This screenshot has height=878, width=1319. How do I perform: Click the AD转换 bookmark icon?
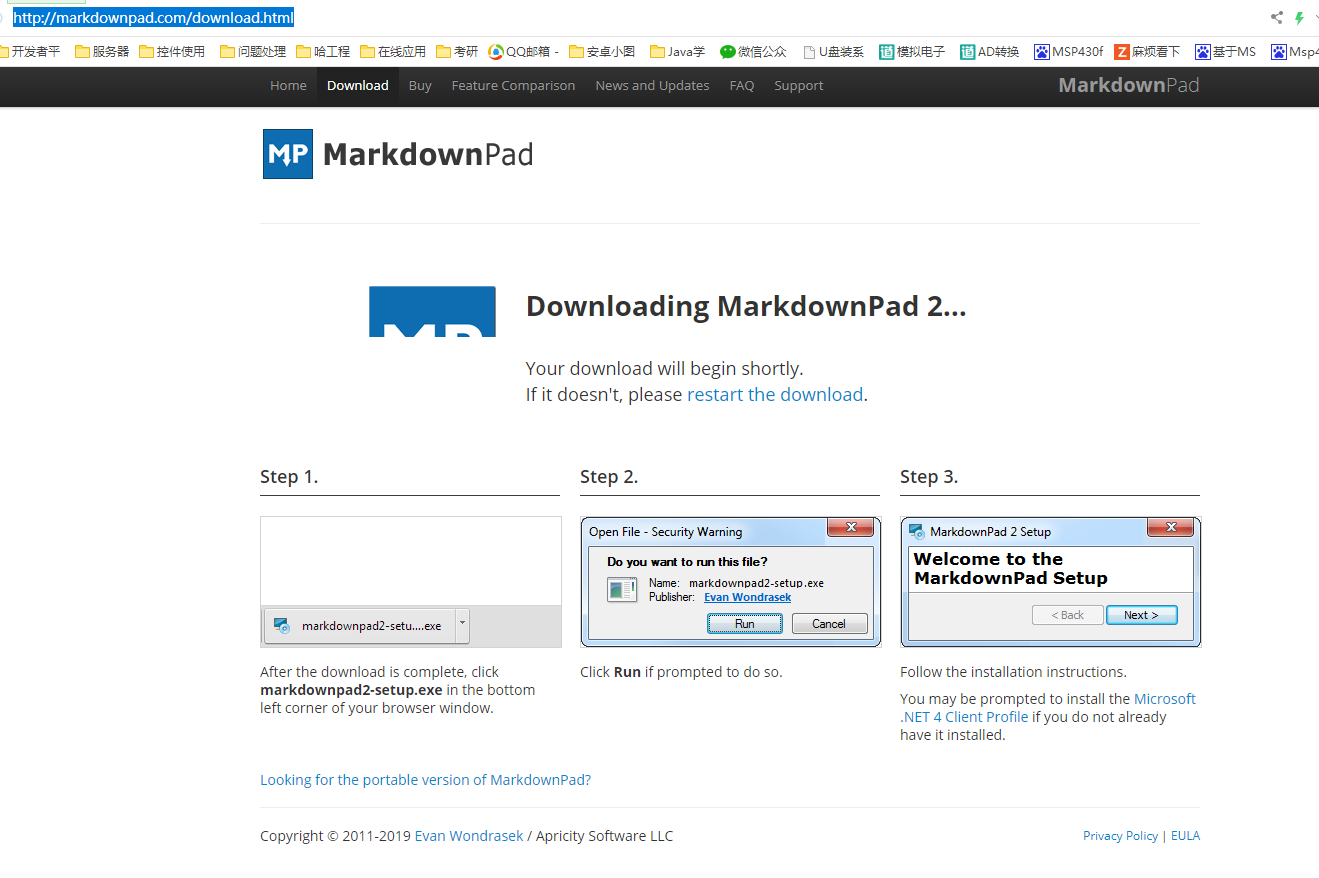(966, 51)
